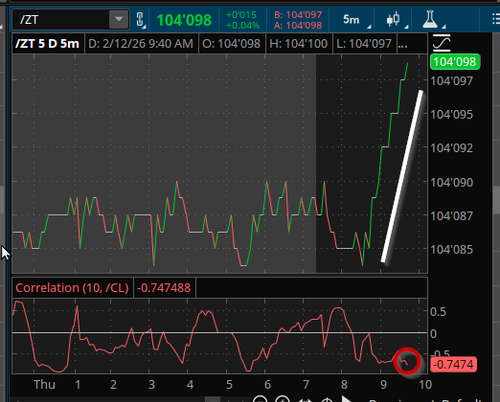The image size is (500, 402).
Task: Click the green 104'098 price bubble
Action: 455,62
